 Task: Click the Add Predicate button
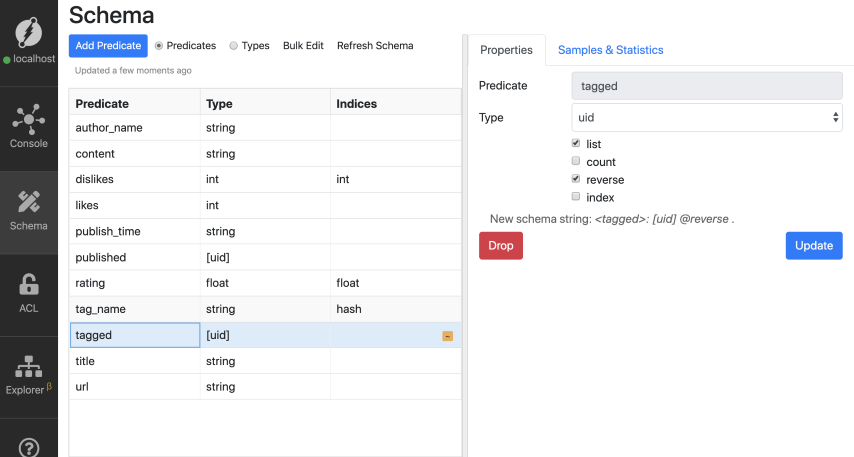tap(108, 46)
